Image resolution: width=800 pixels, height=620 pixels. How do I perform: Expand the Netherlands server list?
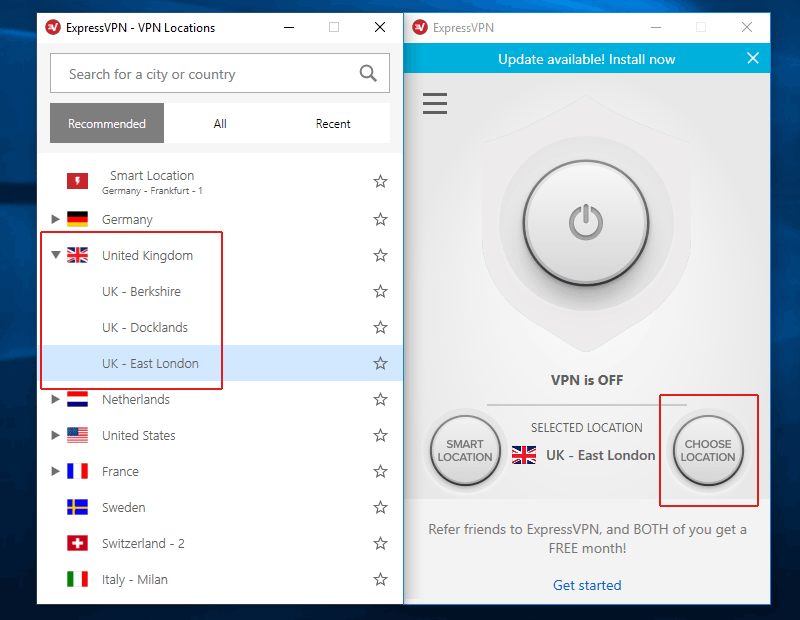(x=56, y=399)
